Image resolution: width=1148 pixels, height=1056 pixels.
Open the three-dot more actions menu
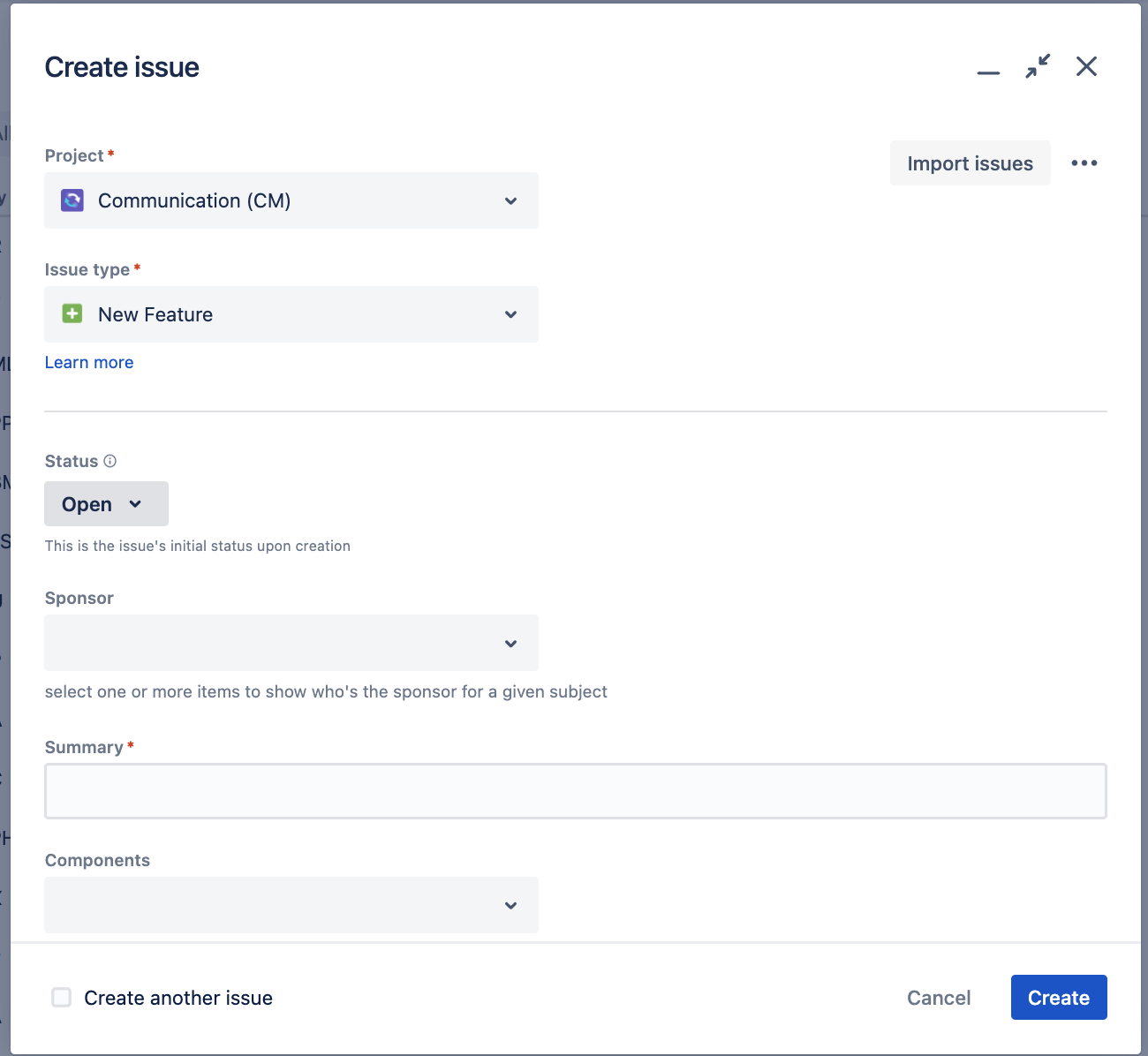[x=1084, y=163]
